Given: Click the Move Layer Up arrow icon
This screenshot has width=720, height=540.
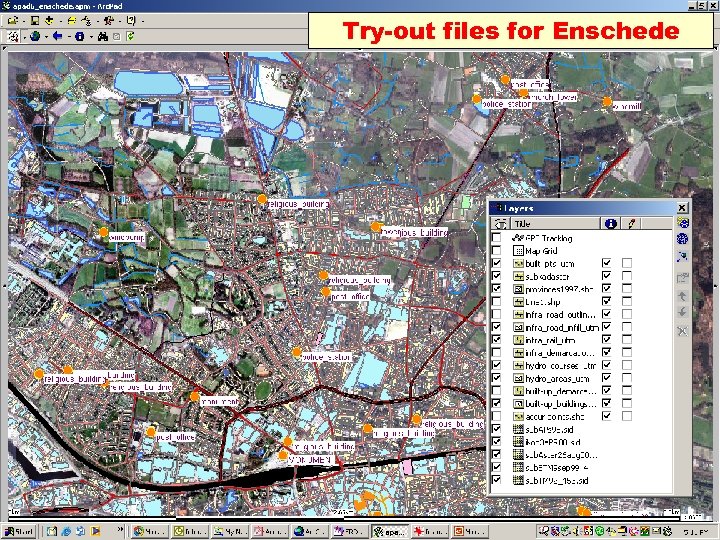Looking at the screenshot, I should pos(683,296).
